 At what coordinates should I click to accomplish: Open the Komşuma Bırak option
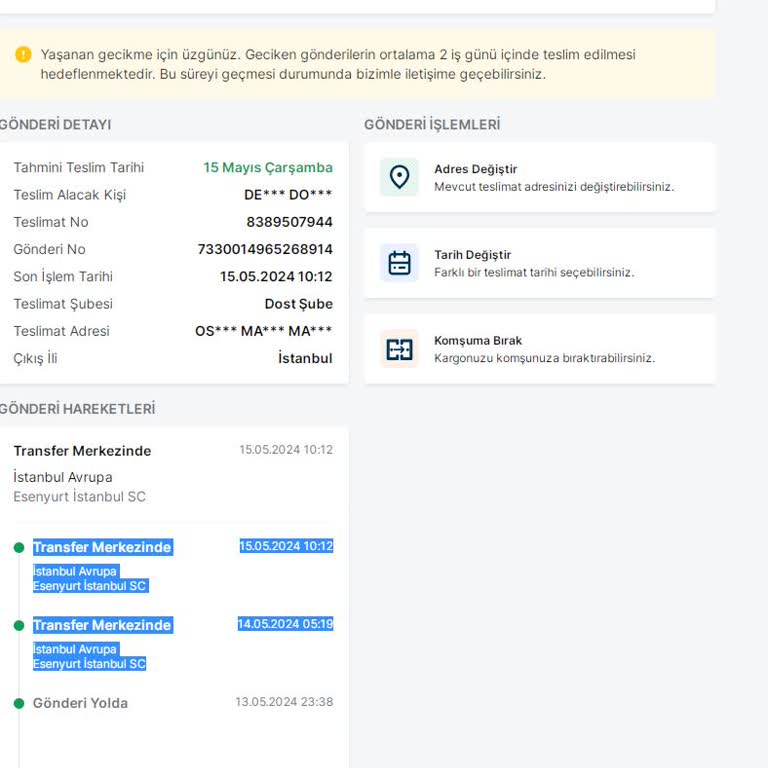tap(540, 349)
